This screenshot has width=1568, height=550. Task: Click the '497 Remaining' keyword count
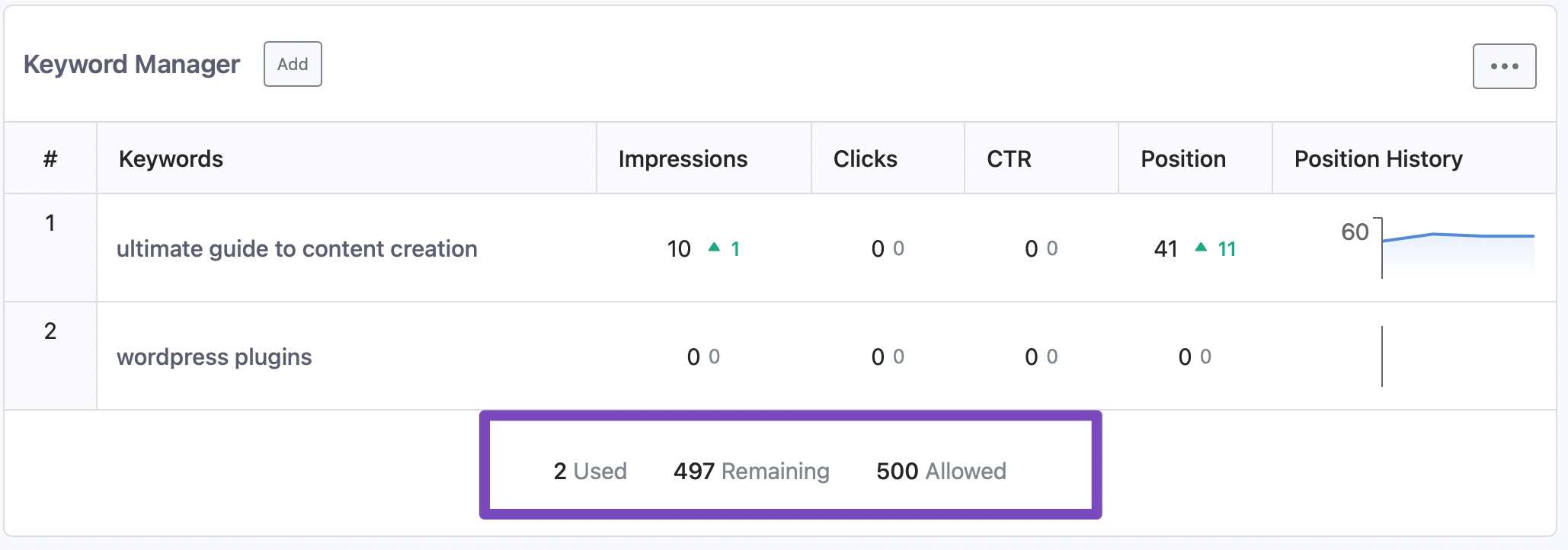point(751,472)
